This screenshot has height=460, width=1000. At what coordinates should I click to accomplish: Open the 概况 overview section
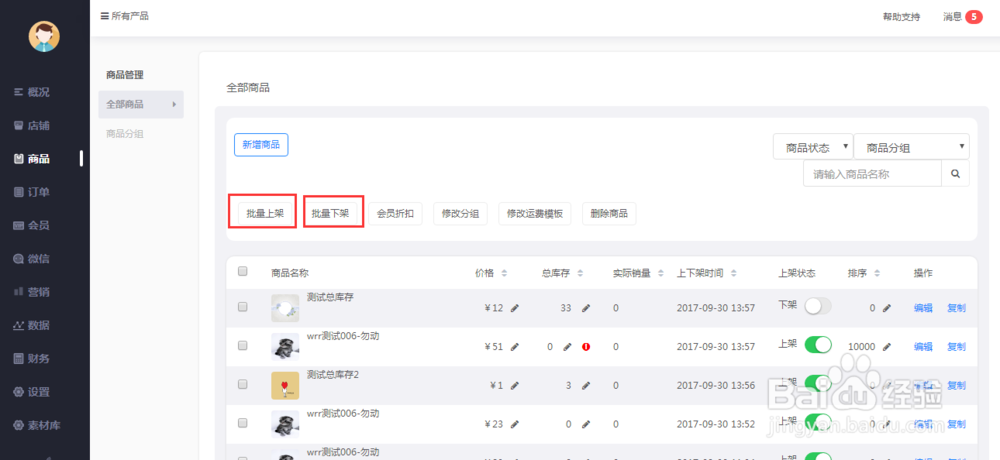(x=32, y=92)
